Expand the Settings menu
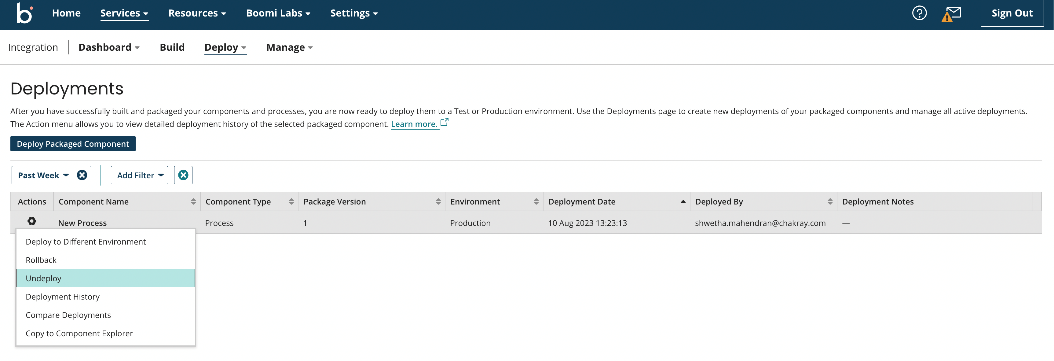Viewport: 1054px width, 361px height. point(354,13)
